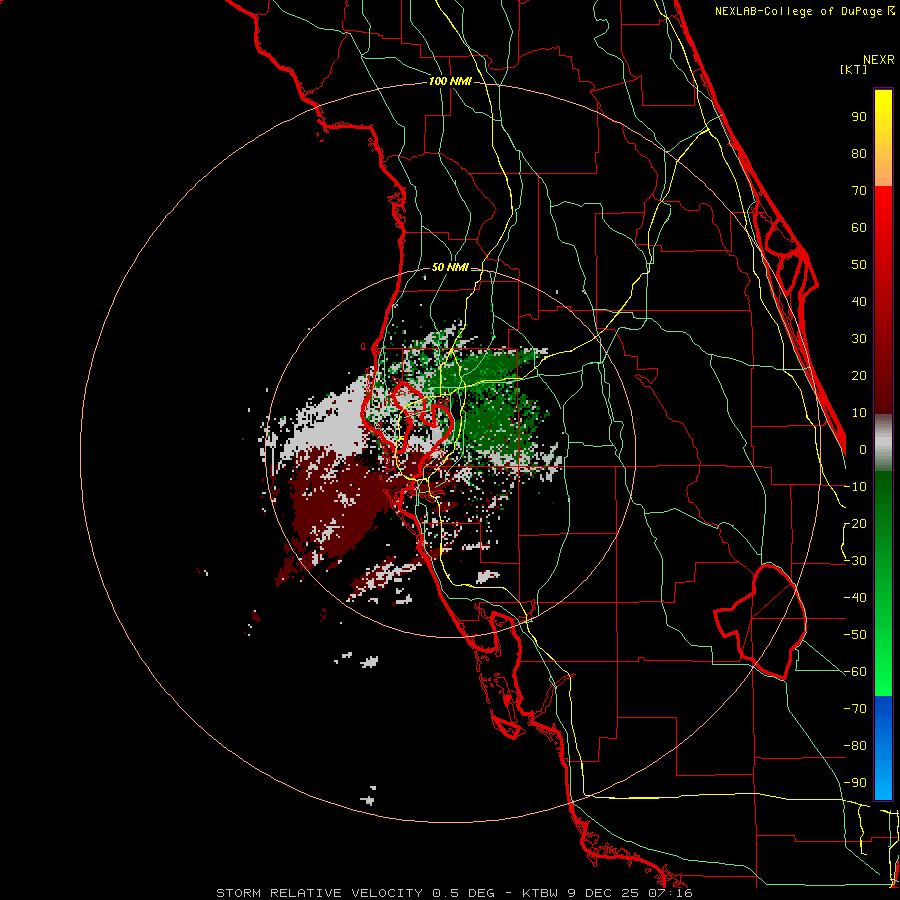900x900 pixels.
Task: Click the "[KT]" units label above color bar
Action: (854, 69)
